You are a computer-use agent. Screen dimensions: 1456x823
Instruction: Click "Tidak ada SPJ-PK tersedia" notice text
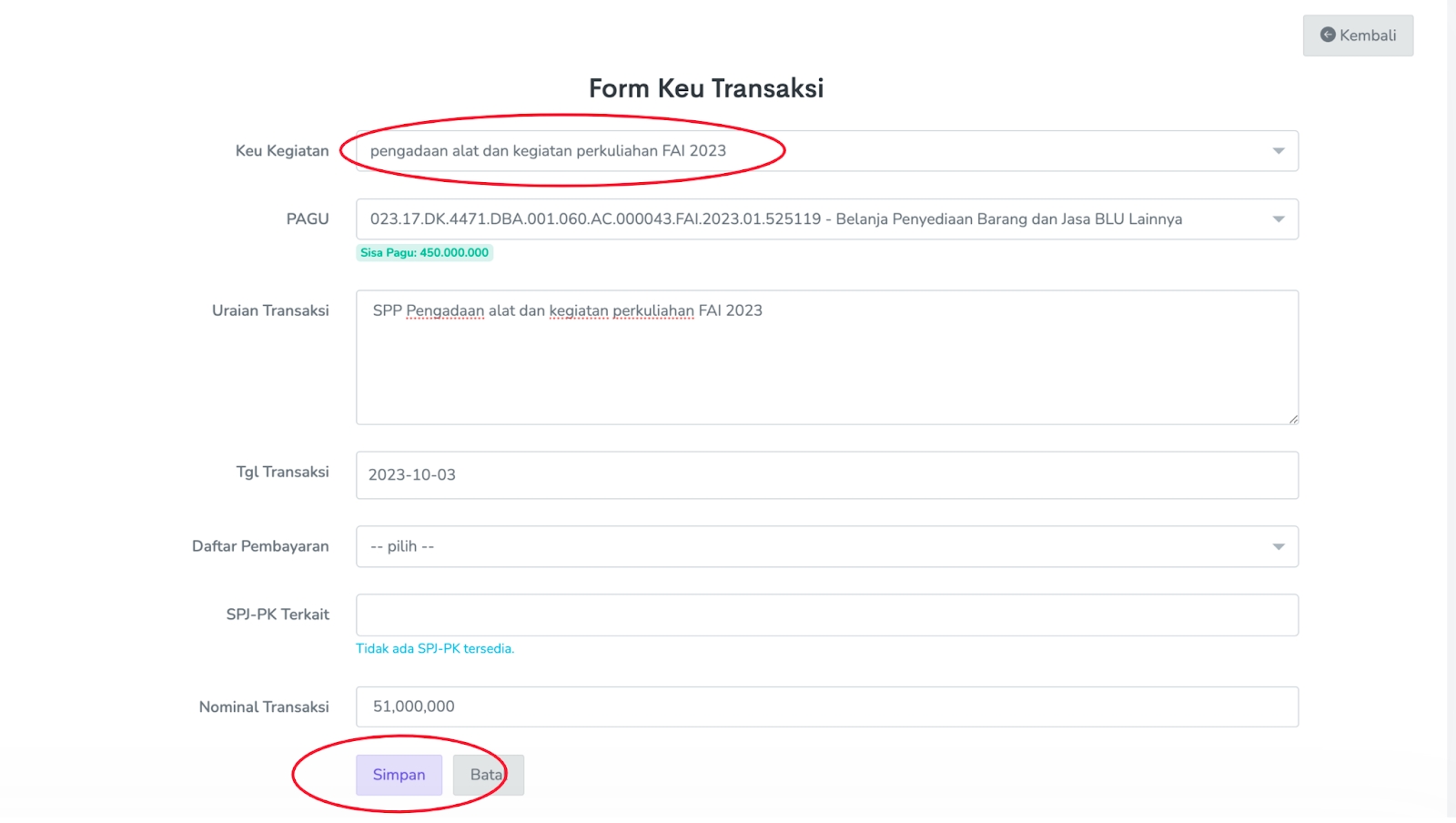click(435, 649)
